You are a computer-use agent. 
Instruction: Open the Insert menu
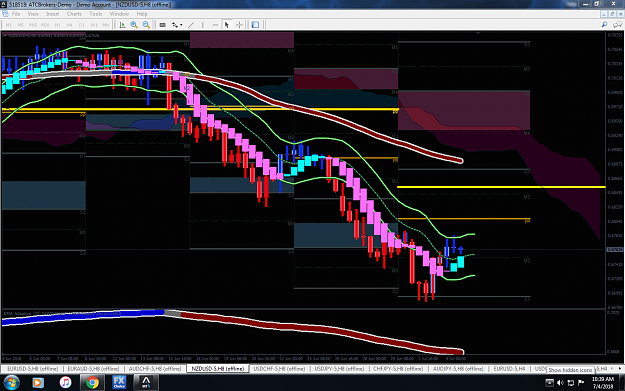coord(53,14)
